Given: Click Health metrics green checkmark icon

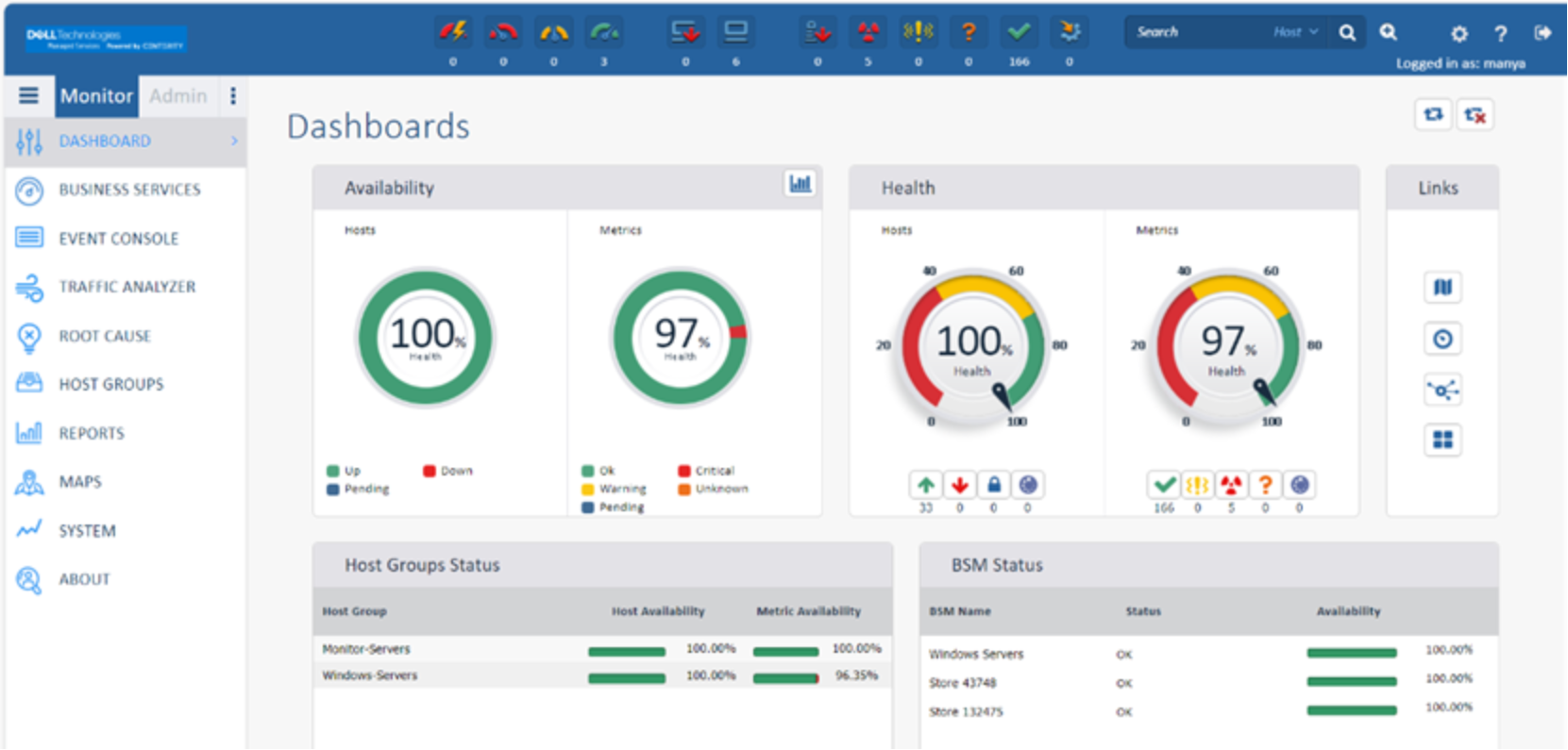Looking at the screenshot, I should (x=1164, y=485).
